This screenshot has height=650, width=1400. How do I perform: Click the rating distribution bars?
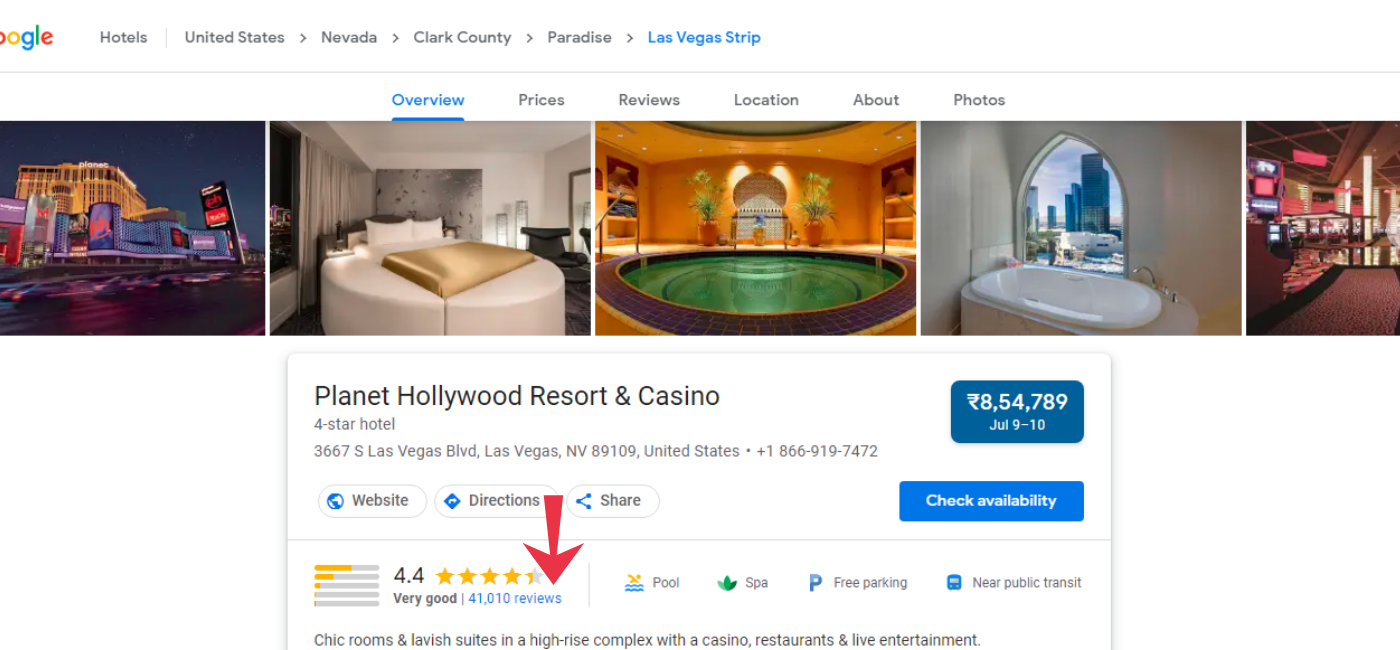click(x=346, y=586)
